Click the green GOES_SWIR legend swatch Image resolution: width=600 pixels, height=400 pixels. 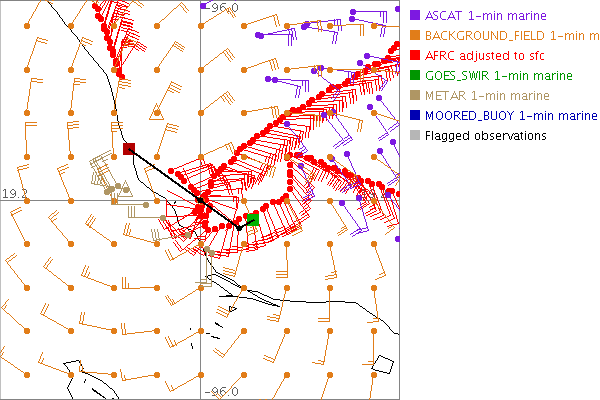[414, 75]
